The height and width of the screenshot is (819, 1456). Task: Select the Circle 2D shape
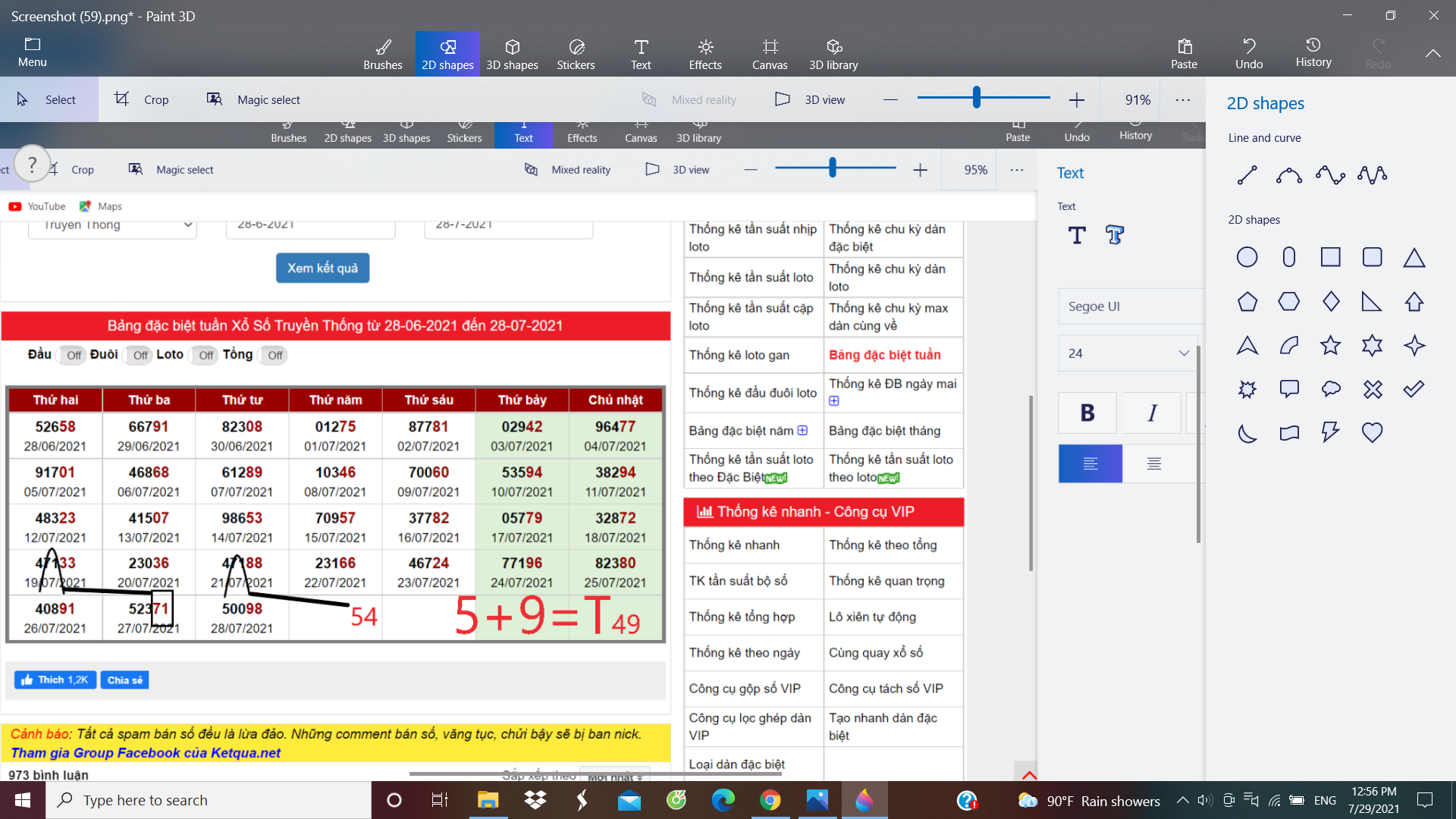[1247, 257]
